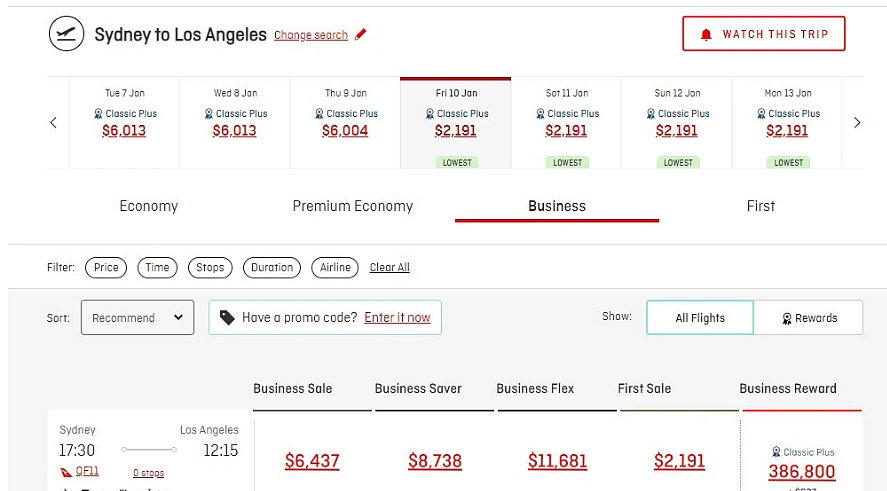The width and height of the screenshot is (887, 491).
Task: Click the Clear All filters link
Action: pyautogui.click(x=389, y=268)
